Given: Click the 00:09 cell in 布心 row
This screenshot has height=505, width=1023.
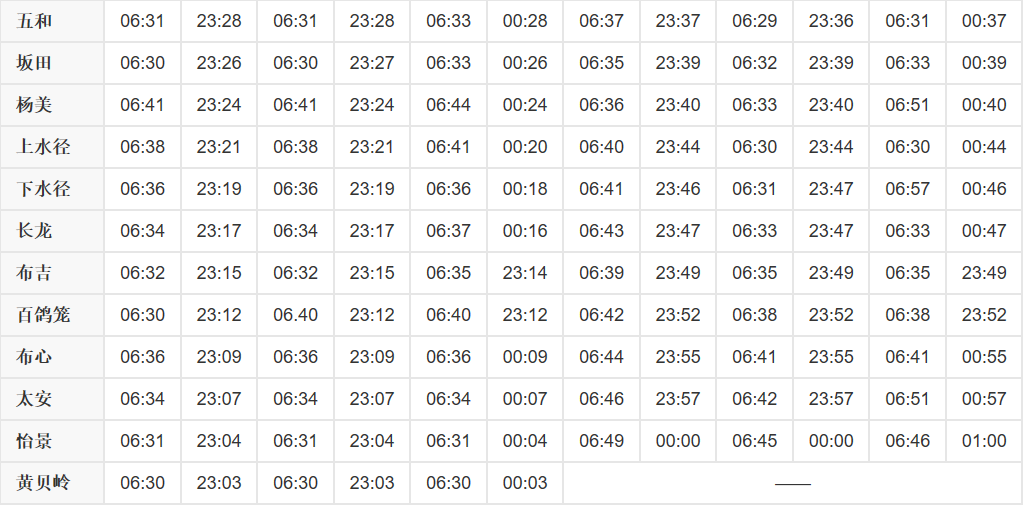Looking at the screenshot, I should (525, 357).
